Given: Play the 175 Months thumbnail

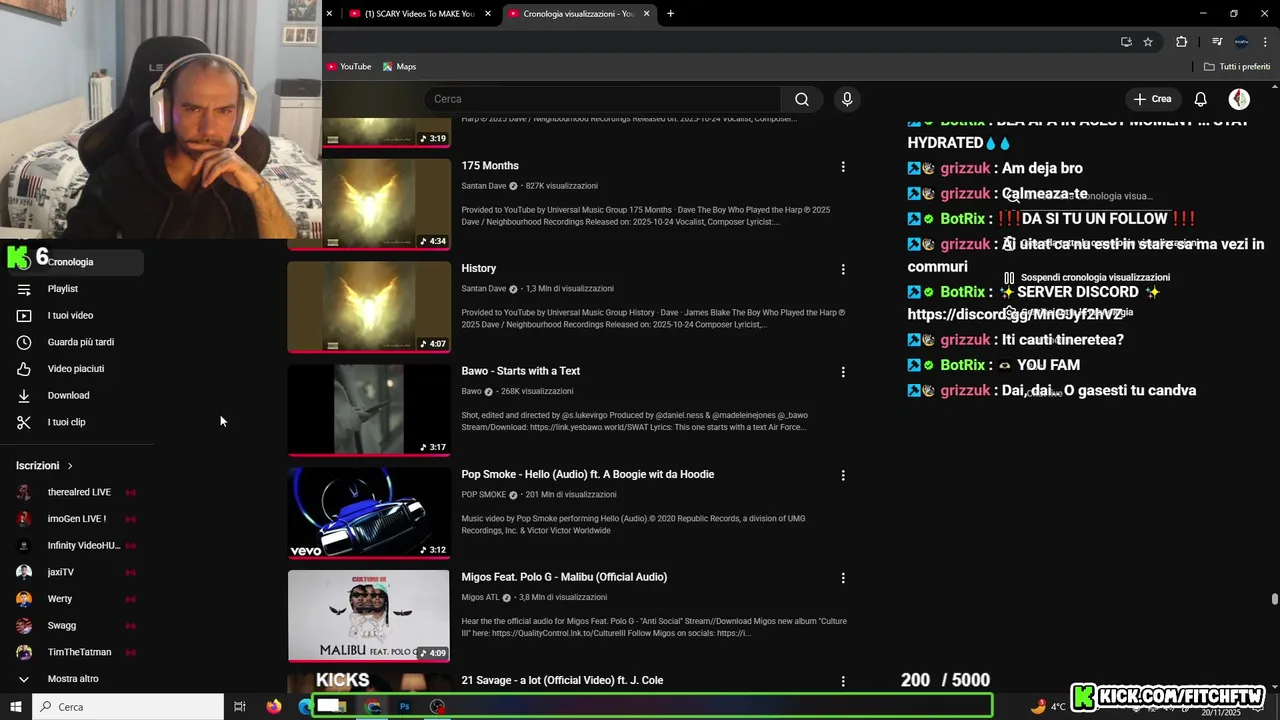Looking at the screenshot, I should [369, 203].
